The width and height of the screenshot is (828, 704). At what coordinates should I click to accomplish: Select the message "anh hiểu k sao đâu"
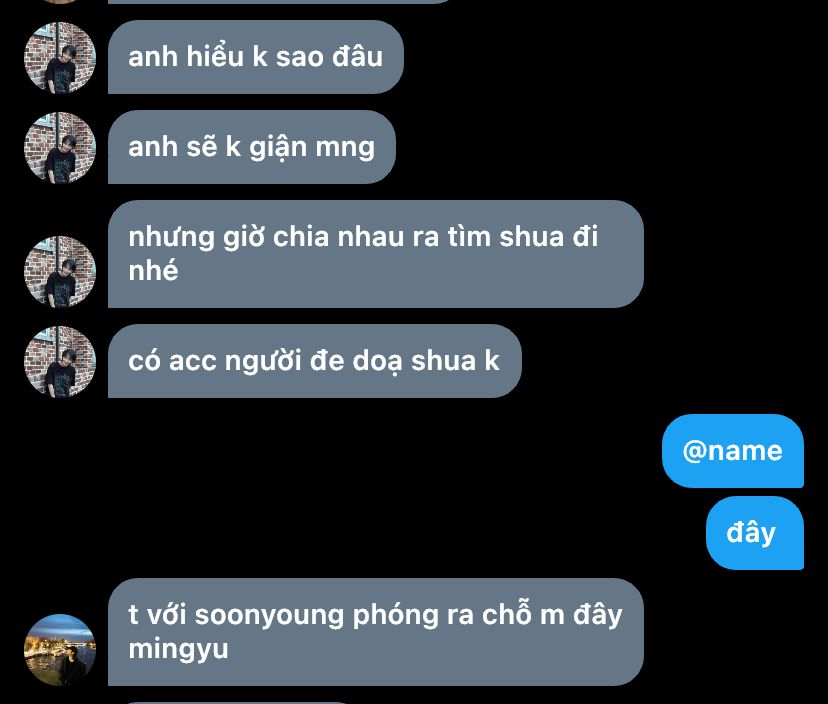pos(256,57)
